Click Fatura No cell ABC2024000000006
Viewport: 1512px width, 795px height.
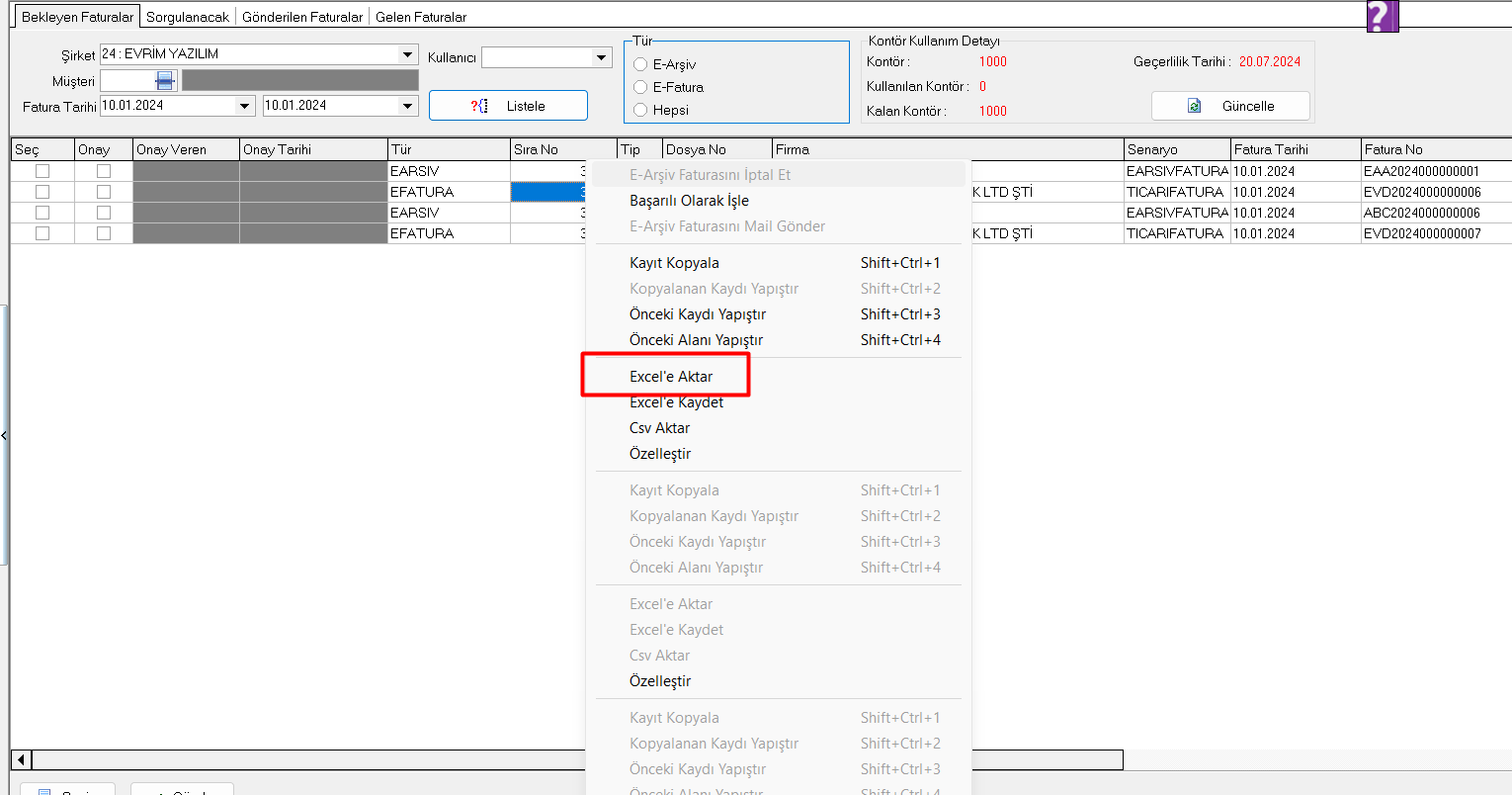(x=1436, y=213)
